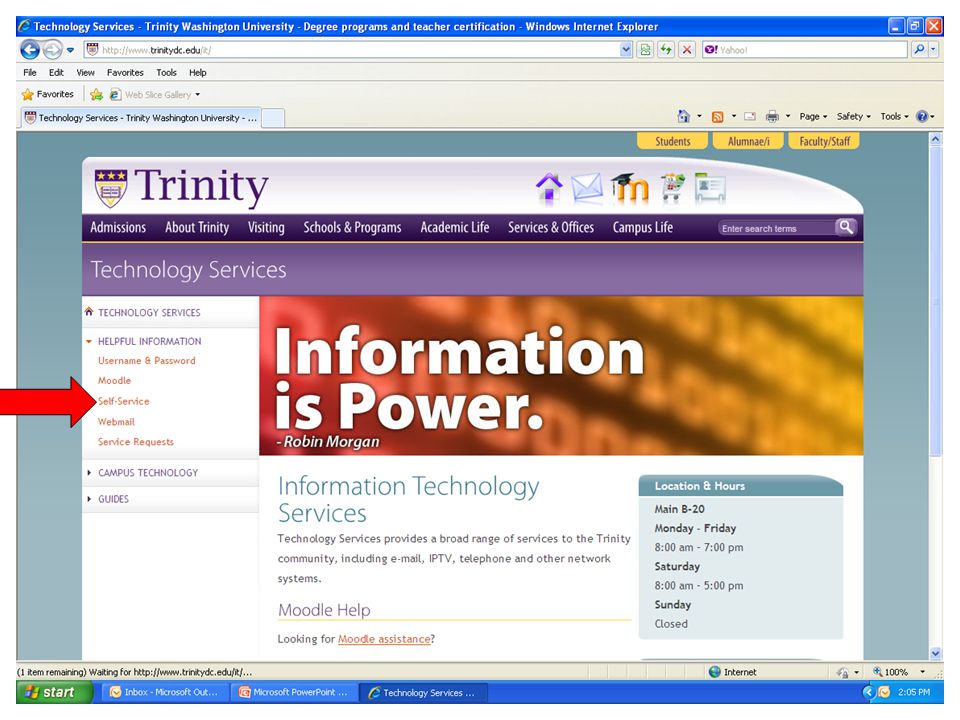This screenshot has width=960, height=720.
Task: Click the ID card directory icon
Action: tap(710, 187)
